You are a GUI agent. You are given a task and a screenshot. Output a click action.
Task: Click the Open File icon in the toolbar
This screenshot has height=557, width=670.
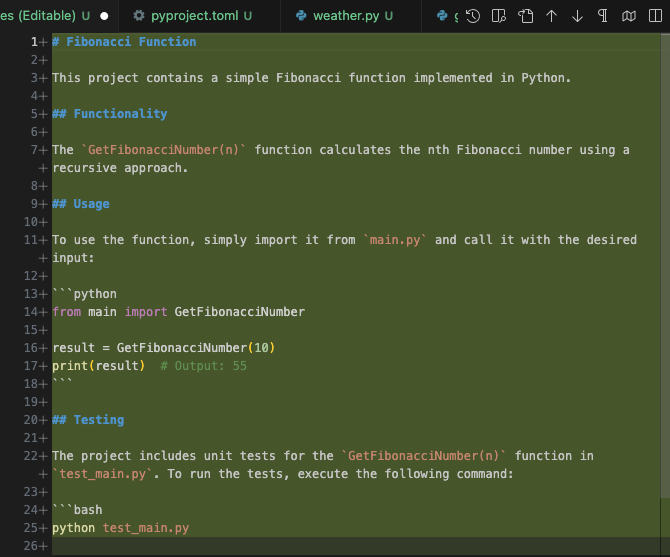point(526,16)
